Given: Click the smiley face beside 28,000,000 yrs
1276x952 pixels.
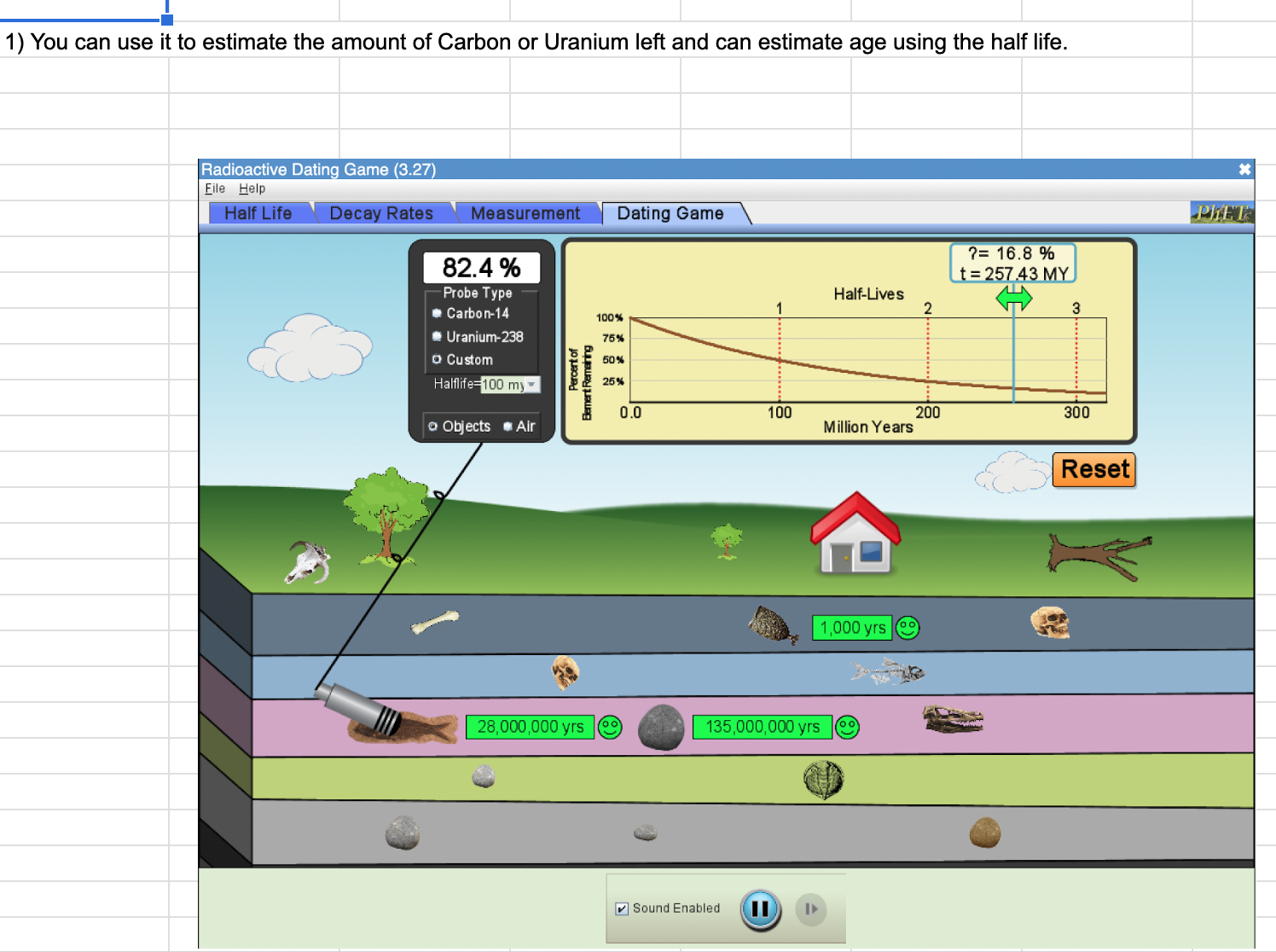Looking at the screenshot, I should tap(610, 727).
